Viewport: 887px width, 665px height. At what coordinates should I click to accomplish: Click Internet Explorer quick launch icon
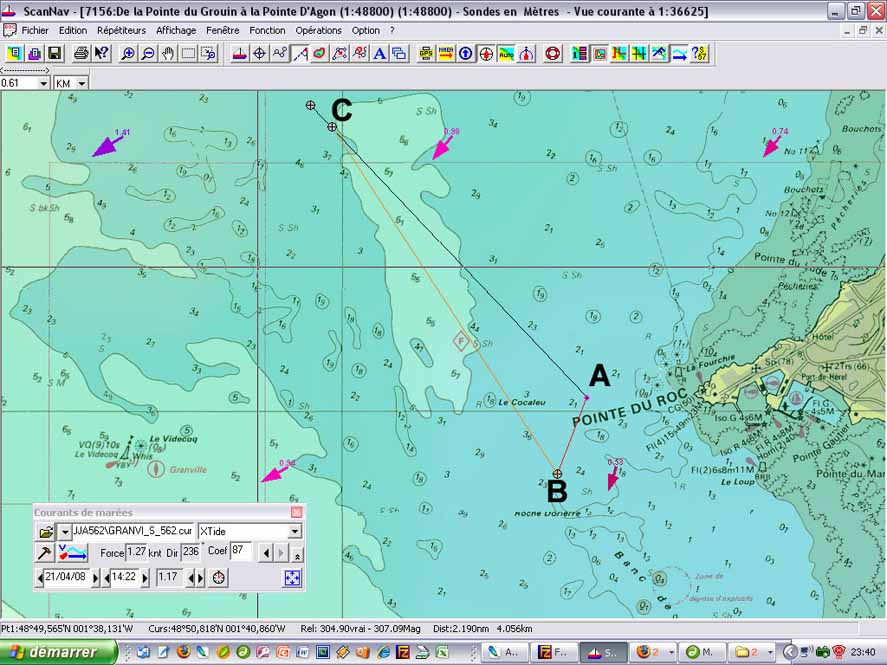tap(383, 652)
